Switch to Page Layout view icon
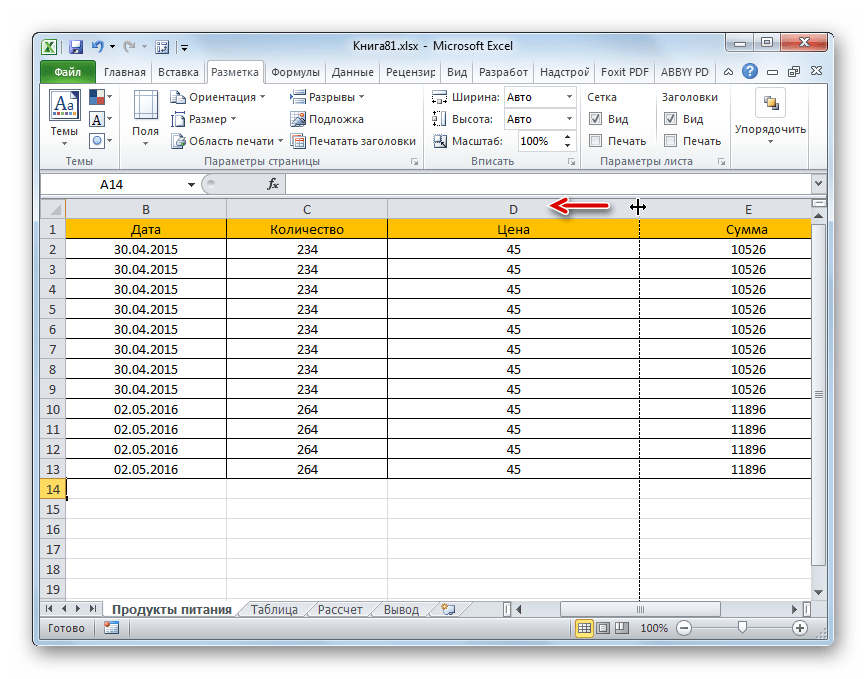867x679 pixels. pos(601,628)
